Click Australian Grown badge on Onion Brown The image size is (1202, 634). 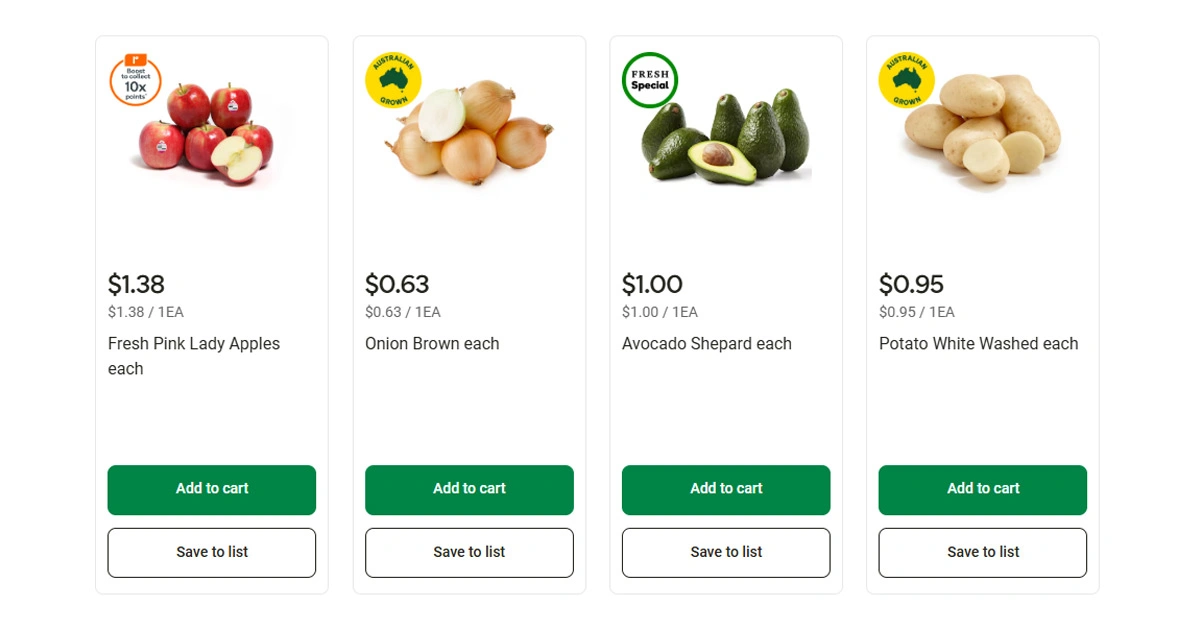[x=393, y=80]
